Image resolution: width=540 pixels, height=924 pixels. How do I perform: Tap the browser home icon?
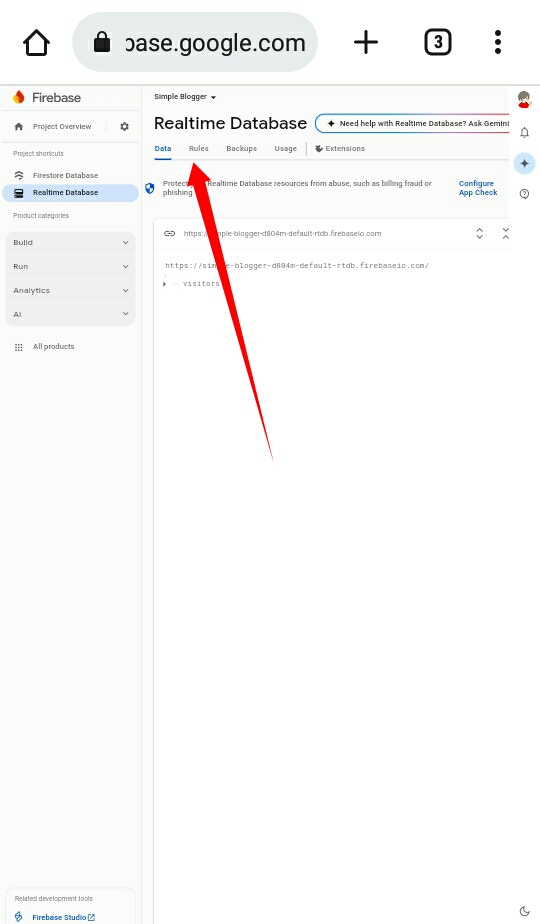point(36,42)
